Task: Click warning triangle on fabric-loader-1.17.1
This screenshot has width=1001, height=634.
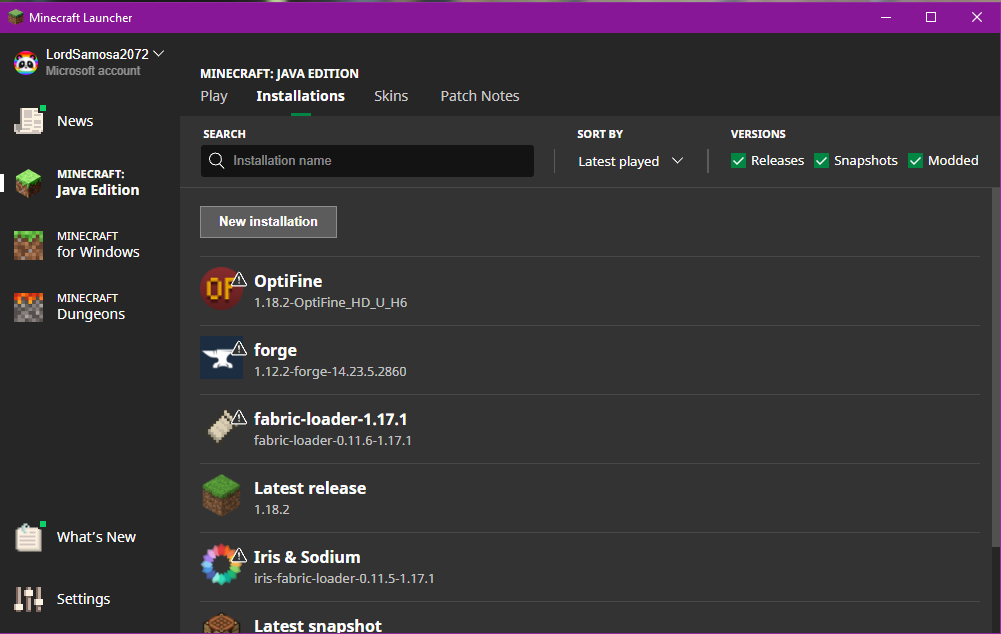Action: tap(239, 417)
